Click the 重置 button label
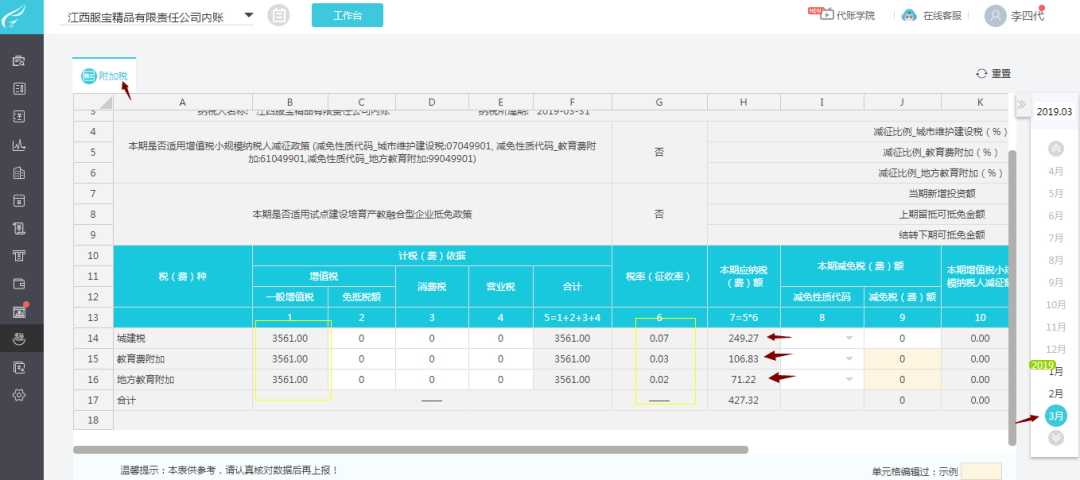 click(1001, 74)
